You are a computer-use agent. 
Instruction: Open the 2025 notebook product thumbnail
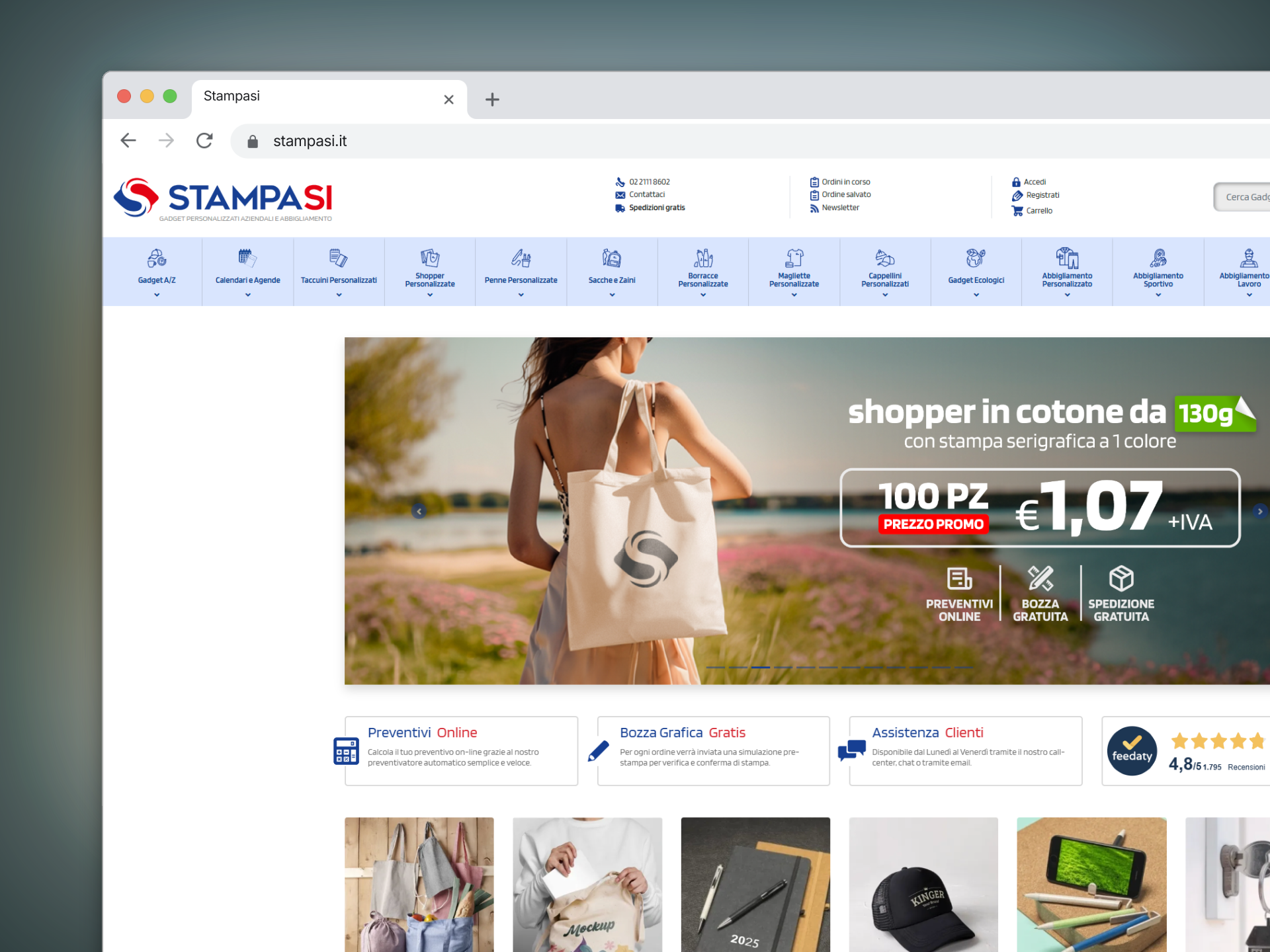pos(755,885)
